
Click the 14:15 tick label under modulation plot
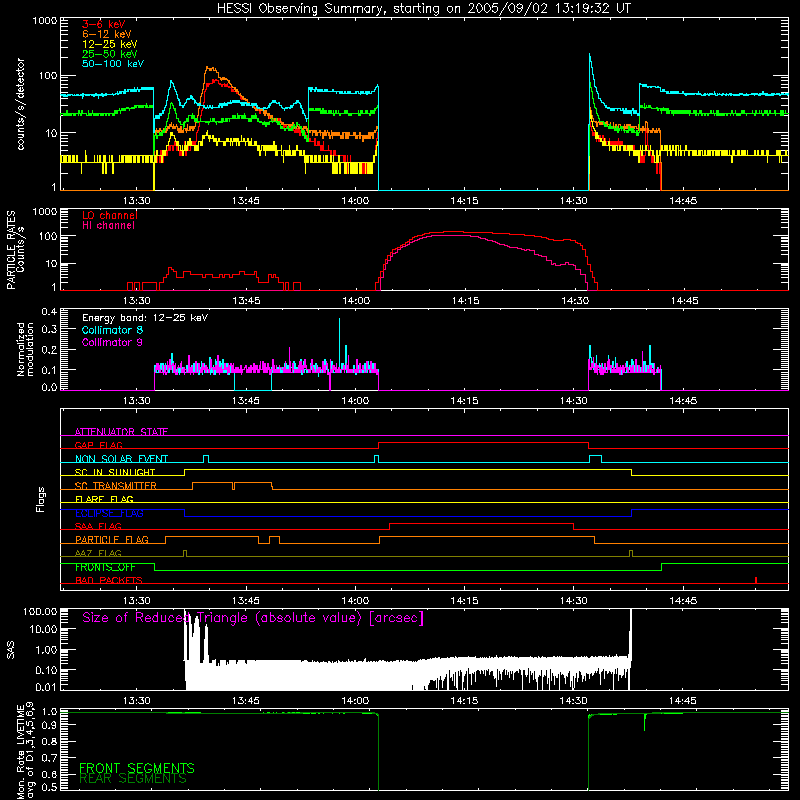tap(465, 401)
